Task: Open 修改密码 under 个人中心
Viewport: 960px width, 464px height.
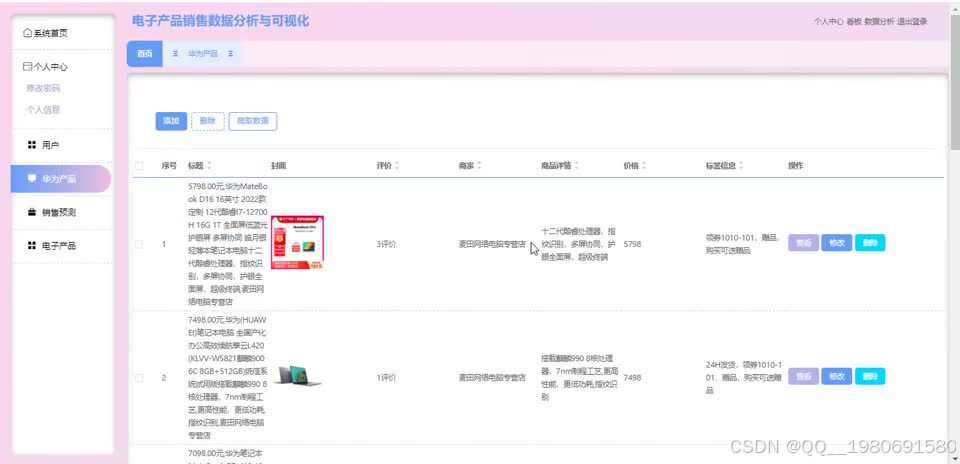Action: (43, 88)
